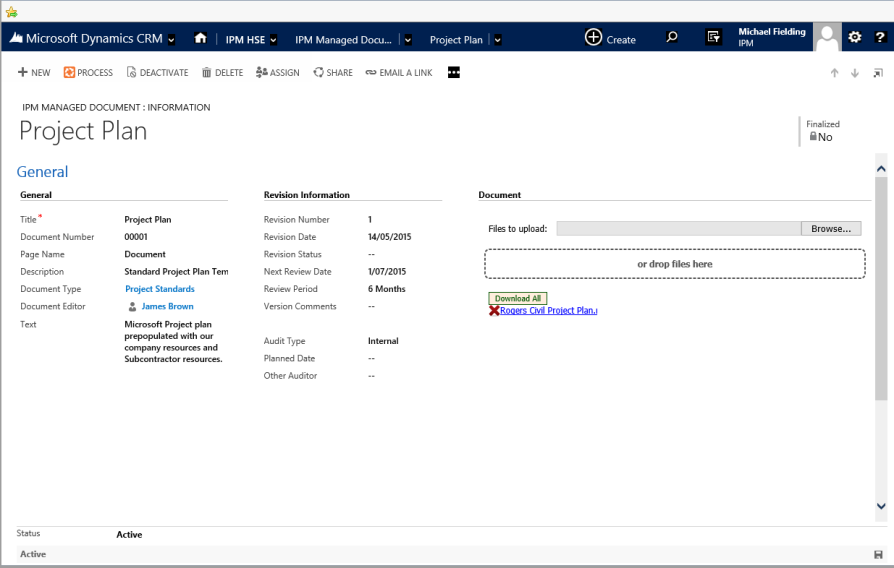This screenshot has height=568, width=894.
Task: Click the save disk icon in footer
Action: coord(878,554)
